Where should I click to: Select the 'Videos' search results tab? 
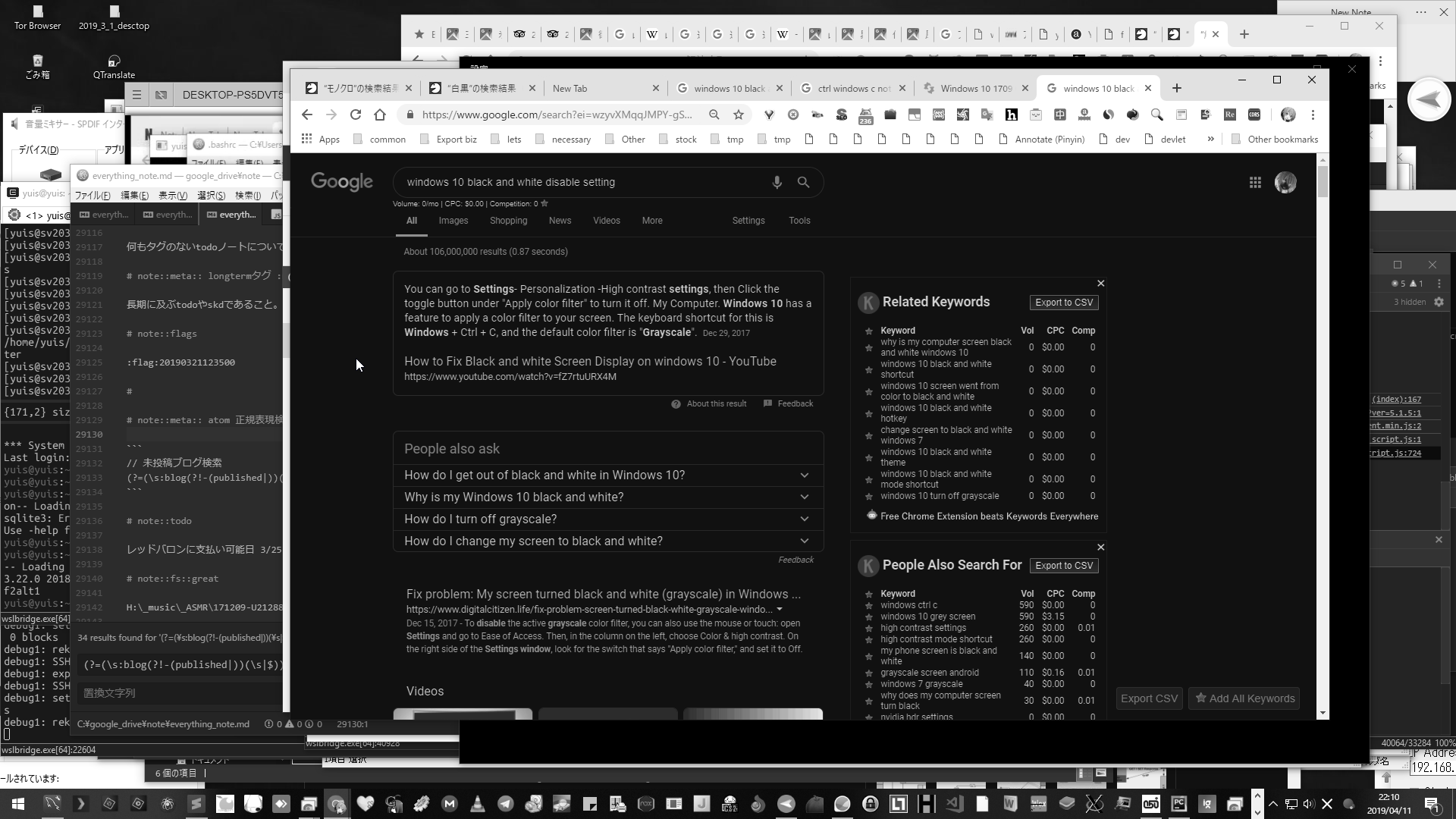point(607,220)
